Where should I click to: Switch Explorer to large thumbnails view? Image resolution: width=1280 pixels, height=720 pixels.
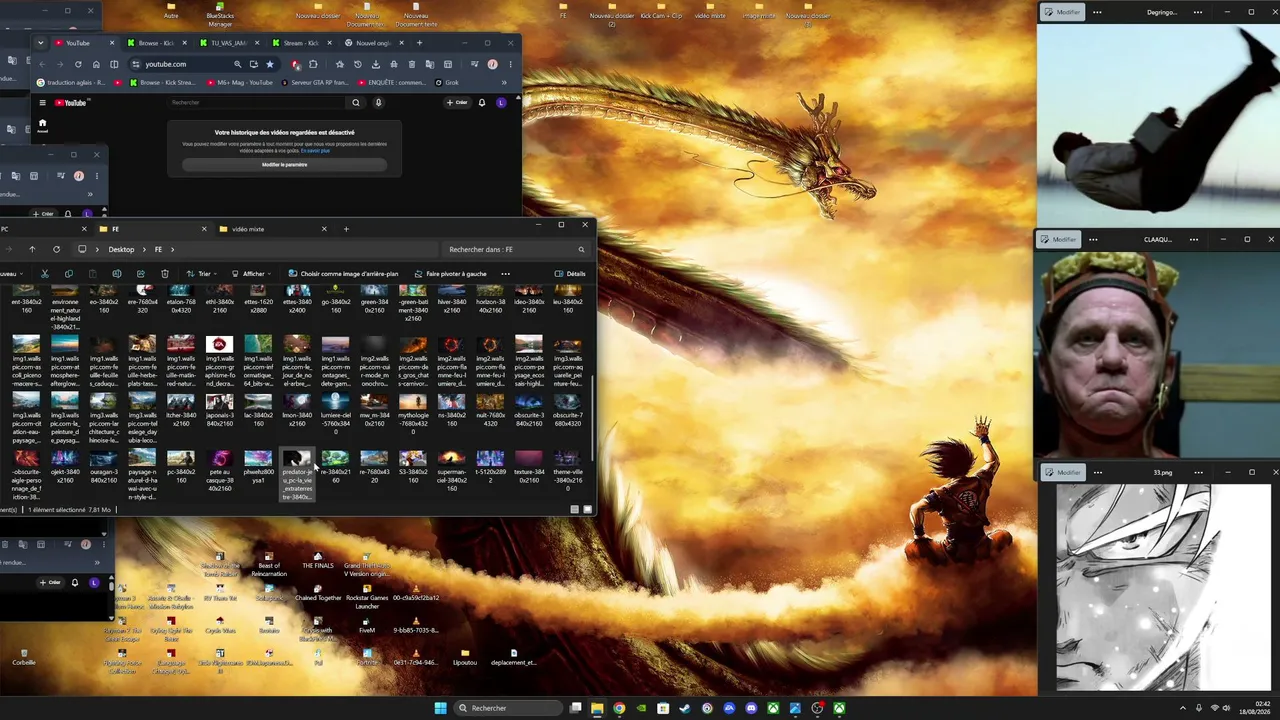pos(587,509)
